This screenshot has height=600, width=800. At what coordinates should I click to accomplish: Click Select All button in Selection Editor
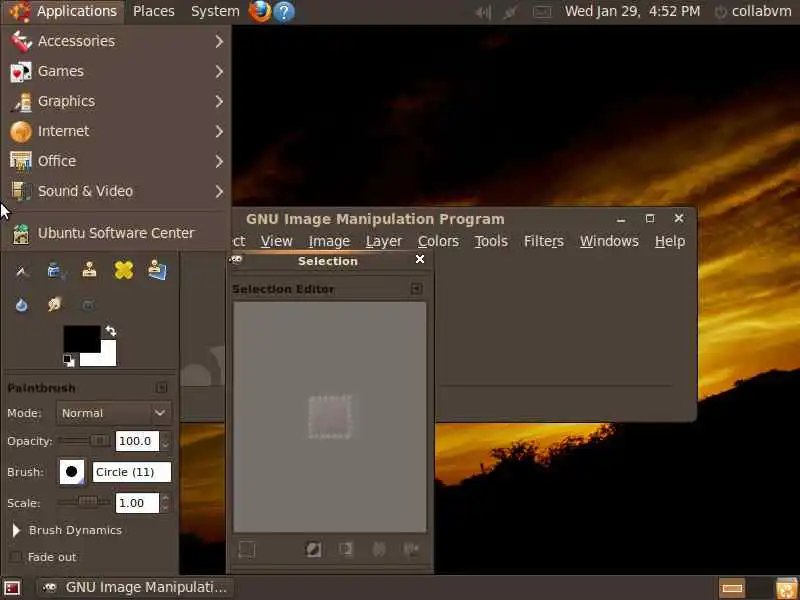pyautogui.click(x=247, y=549)
